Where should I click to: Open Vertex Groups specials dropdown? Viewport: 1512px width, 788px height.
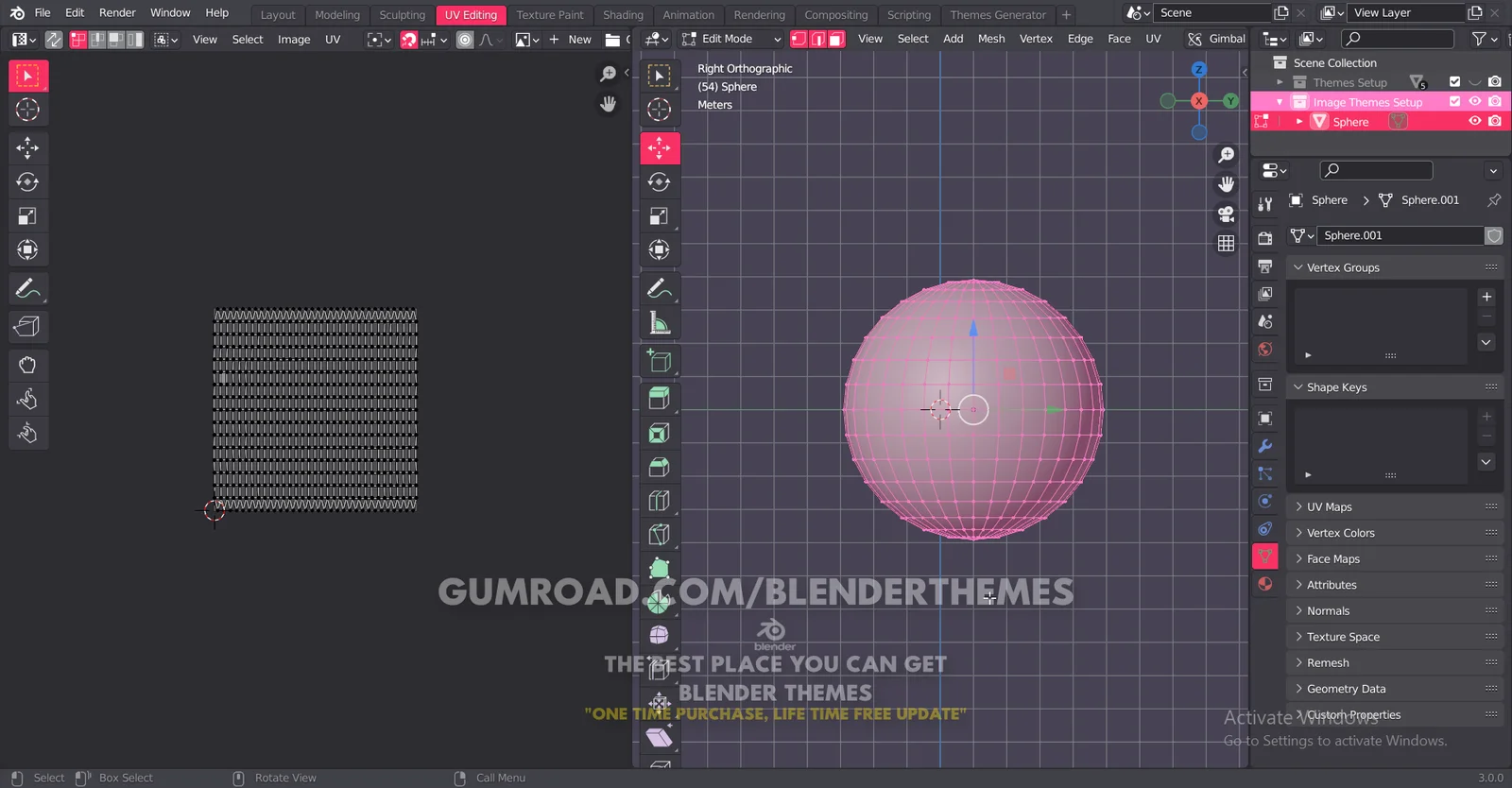1486,342
